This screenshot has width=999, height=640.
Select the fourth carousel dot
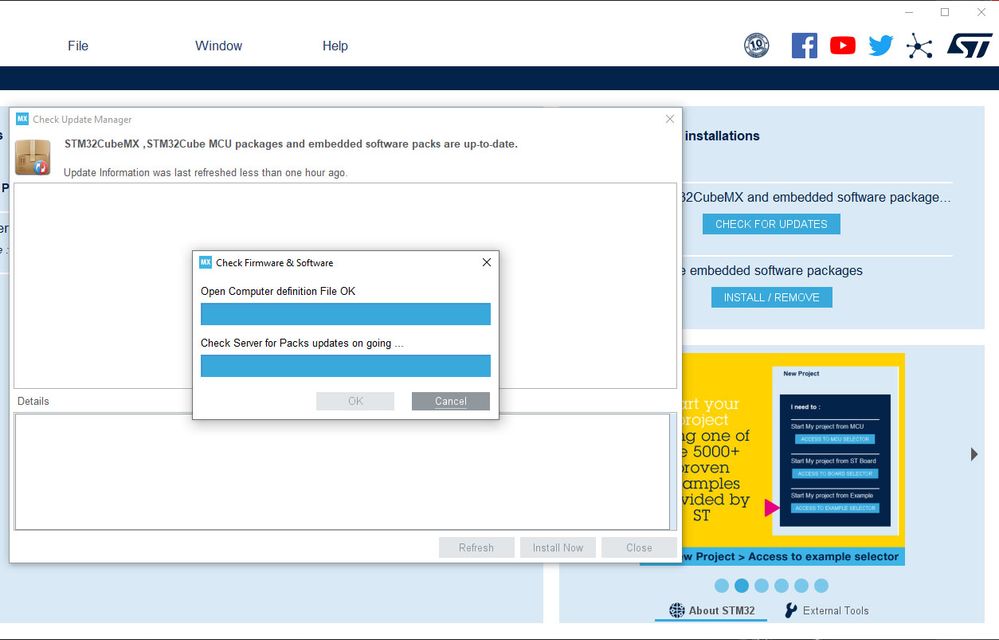point(782,585)
